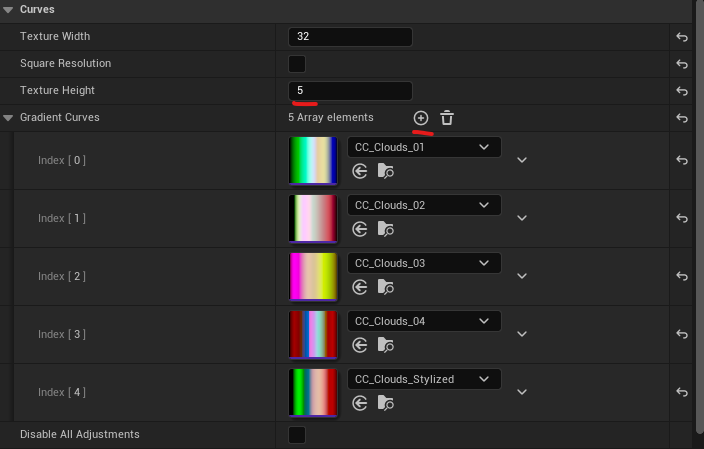
Task: Collapse the Gradient Curves array
Action: click(8, 118)
